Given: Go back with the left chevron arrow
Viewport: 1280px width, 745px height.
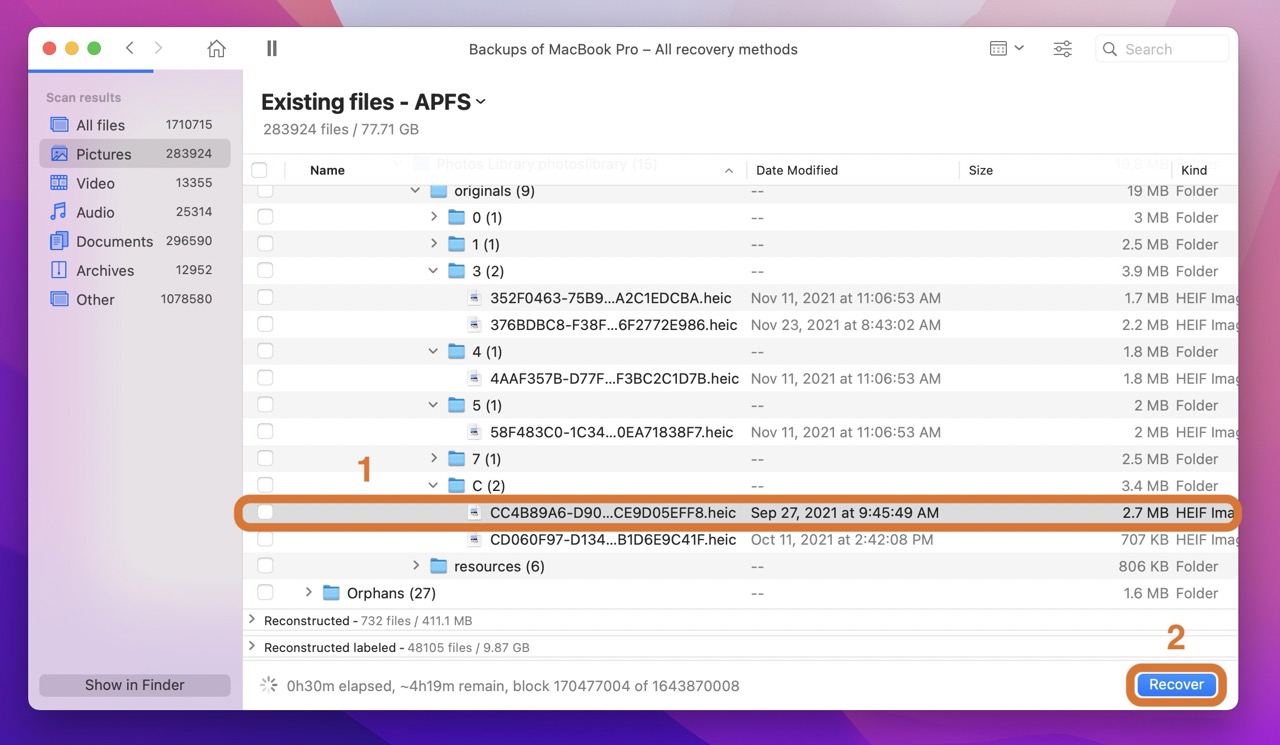Looking at the screenshot, I should pyautogui.click(x=130, y=48).
